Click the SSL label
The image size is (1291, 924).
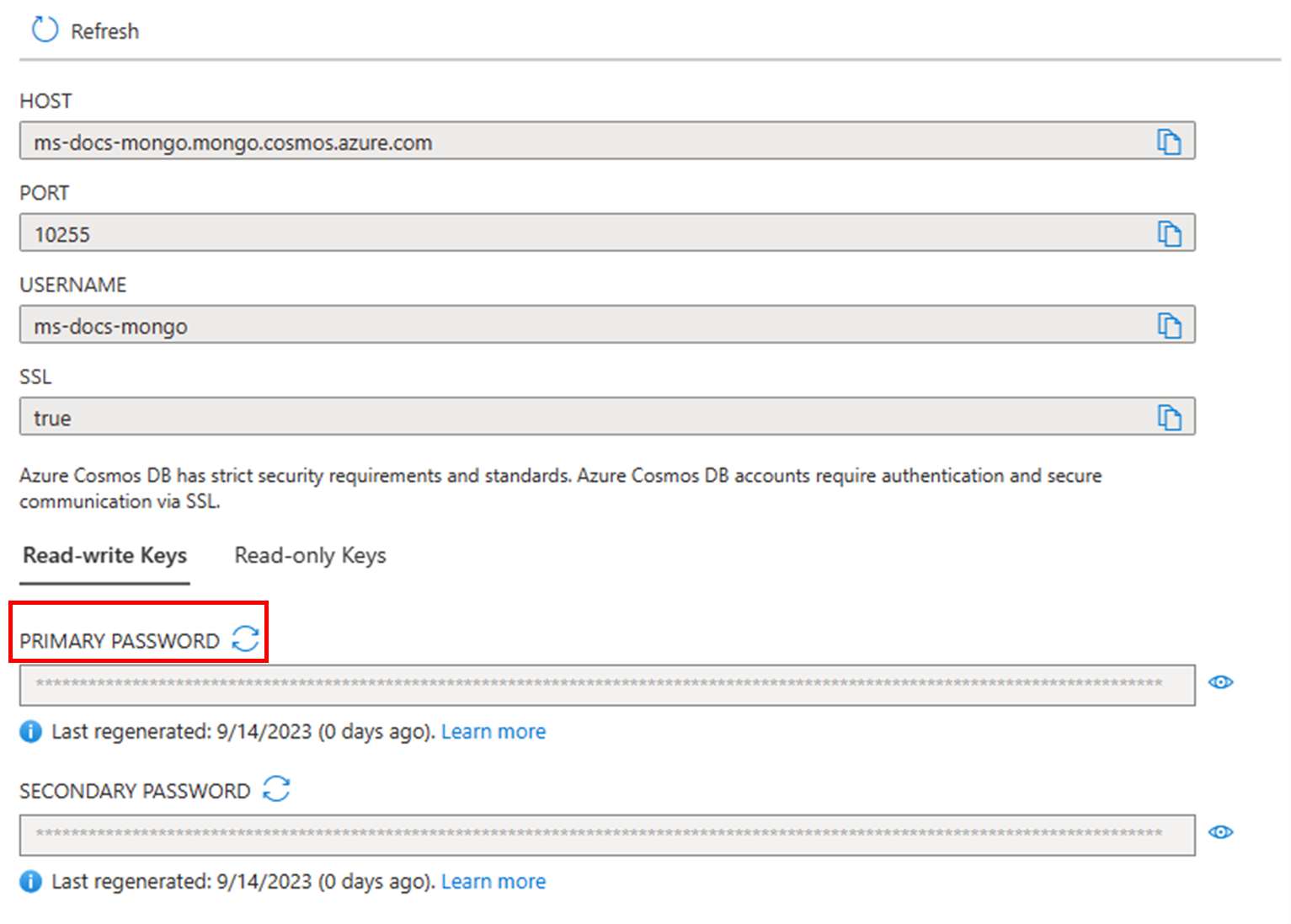point(35,377)
